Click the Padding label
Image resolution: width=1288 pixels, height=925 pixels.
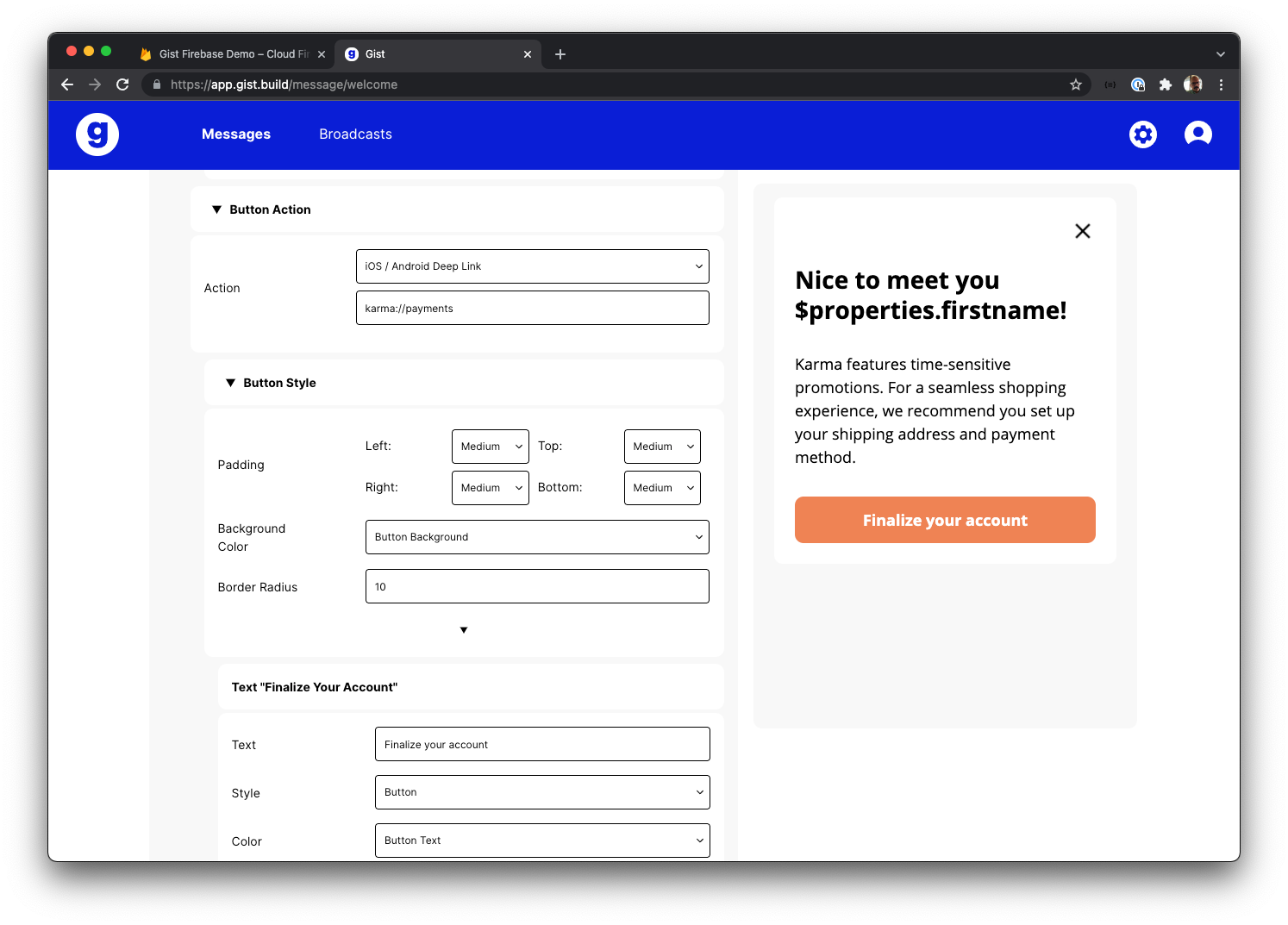(x=241, y=465)
